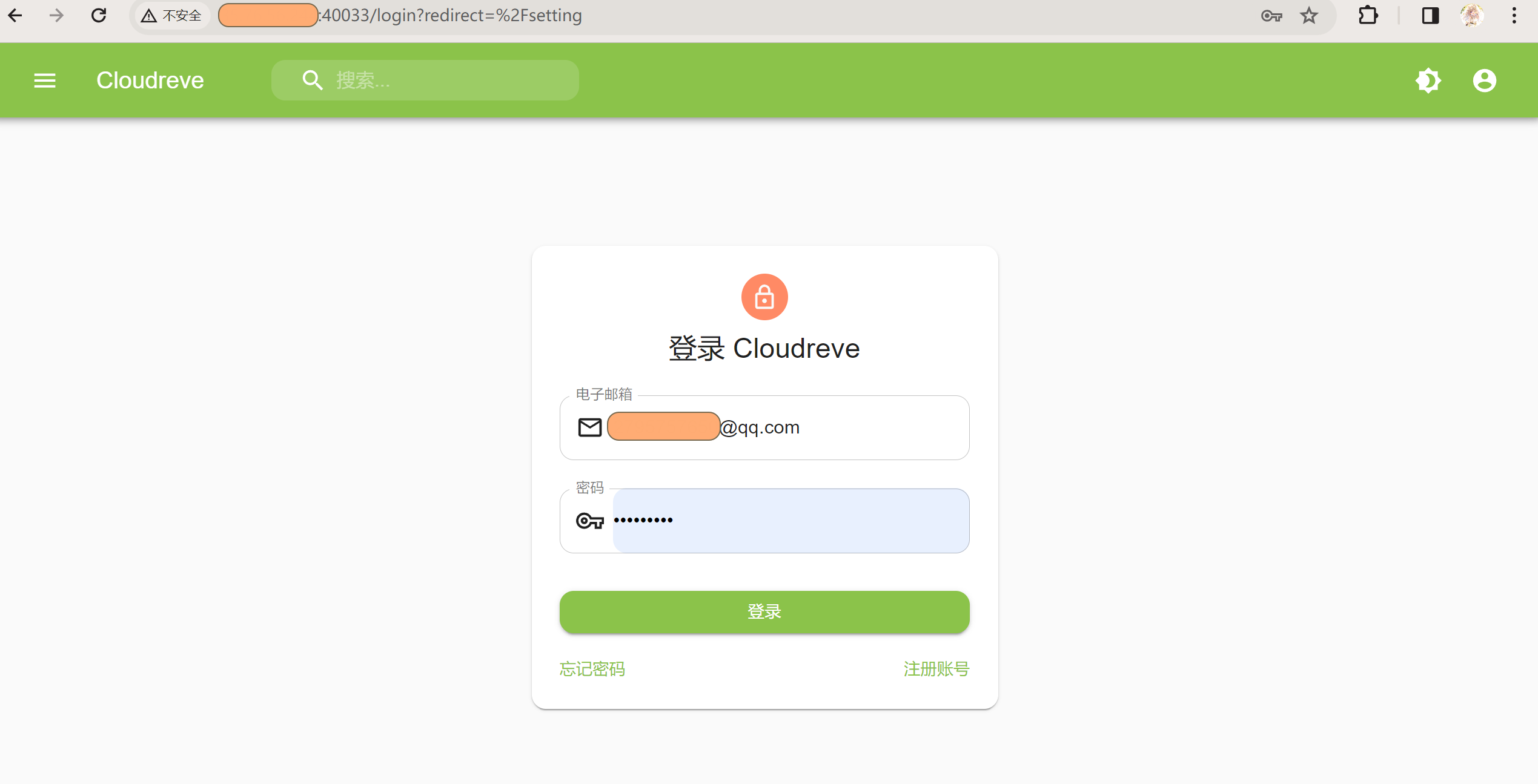Open saved passwords key icon in address bar
The height and width of the screenshot is (784, 1538).
(x=1271, y=16)
